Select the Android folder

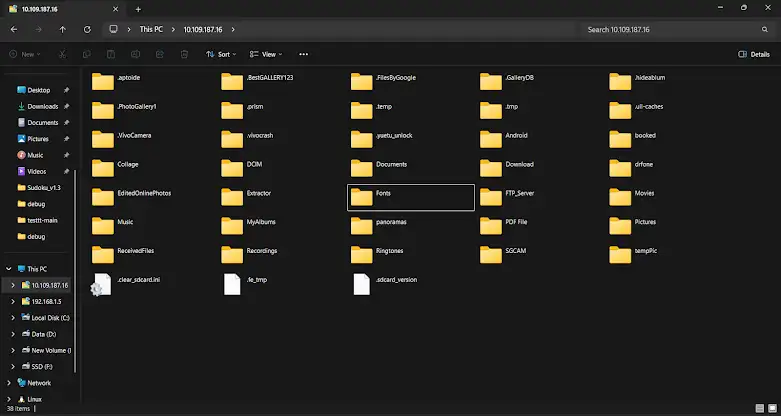pyautogui.click(x=504, y=139)
